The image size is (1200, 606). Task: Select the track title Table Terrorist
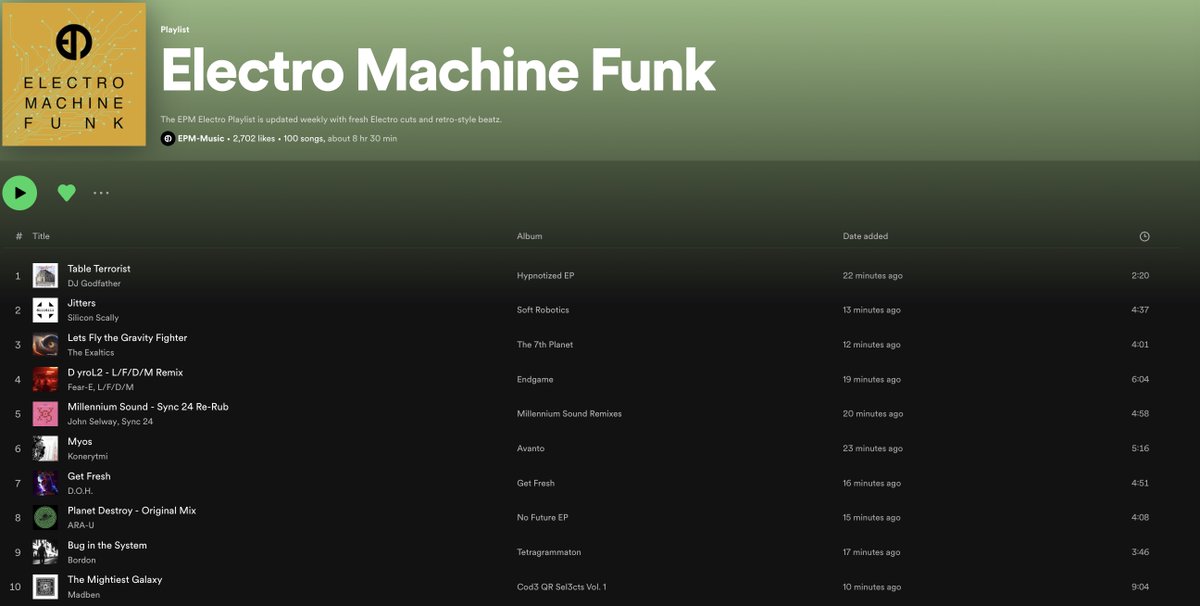(99, 269)
